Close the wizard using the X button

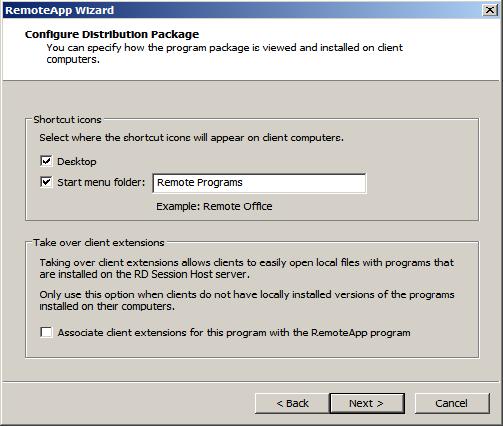(x=490, y=10)
